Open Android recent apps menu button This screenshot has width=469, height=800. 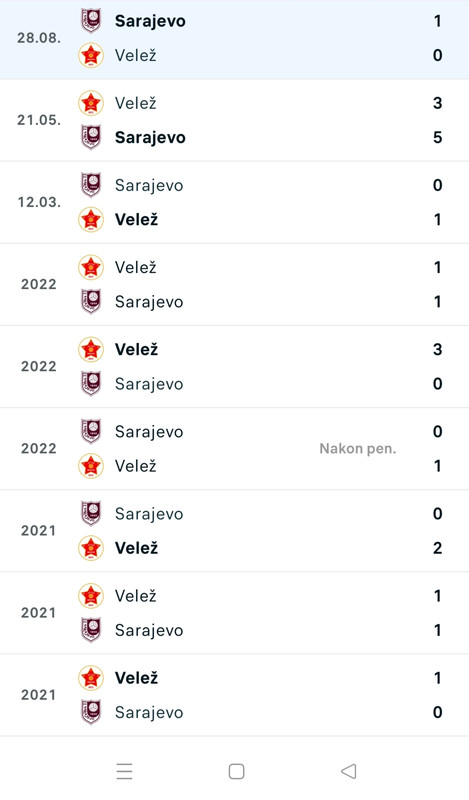[125, 771]
